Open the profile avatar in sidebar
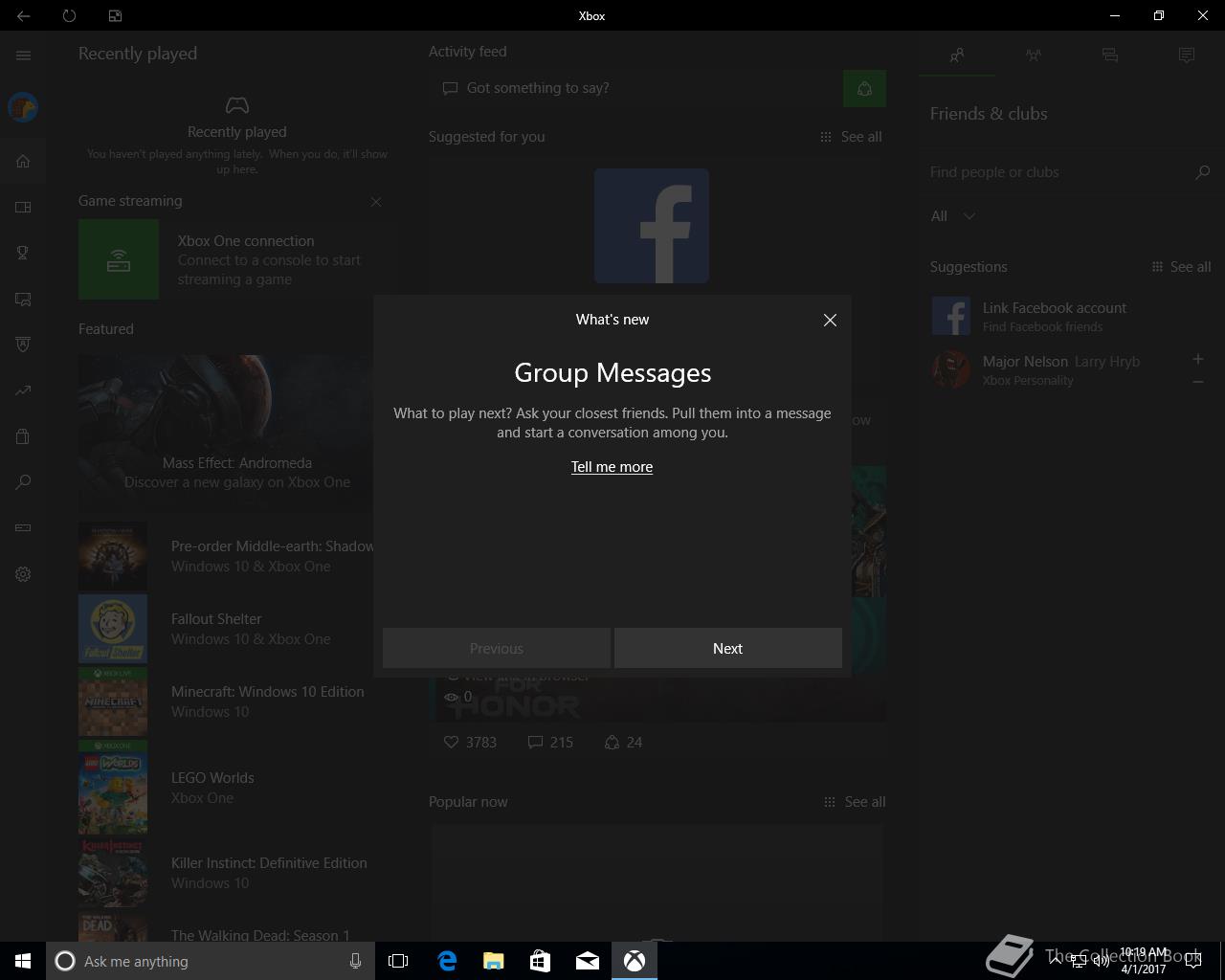 click(23, 107)
